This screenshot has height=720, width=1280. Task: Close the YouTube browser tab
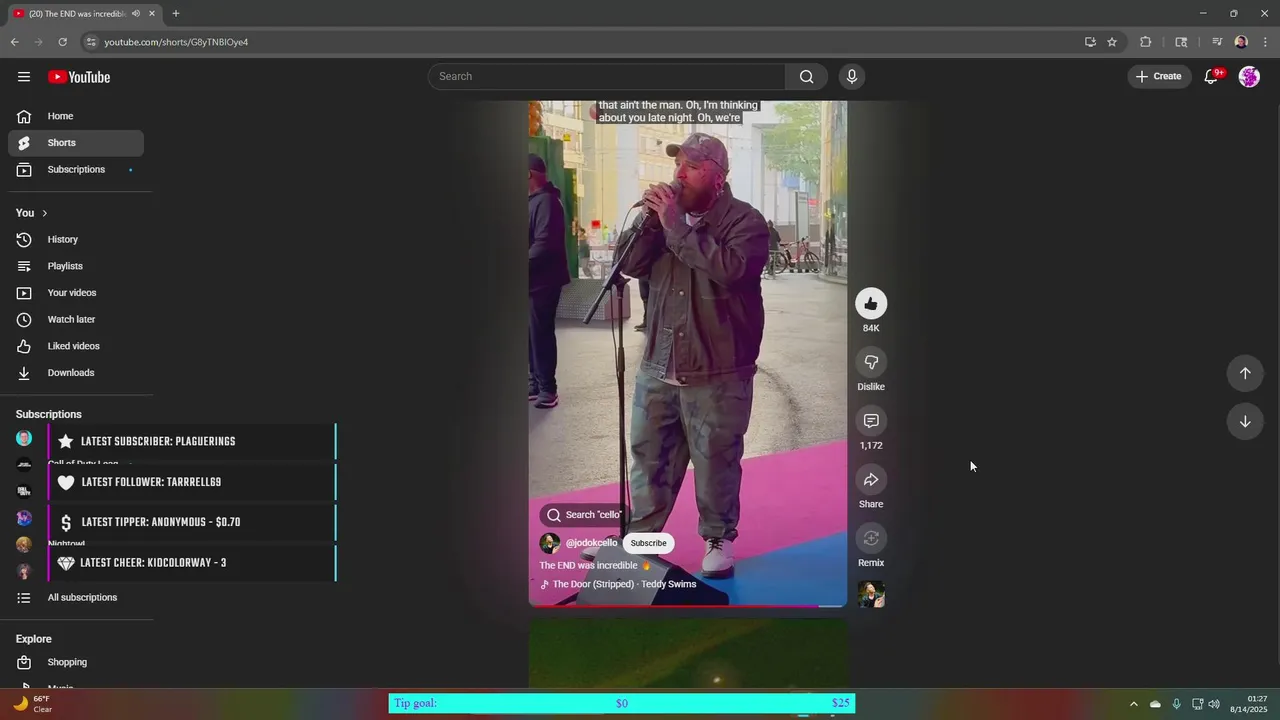point(152,14)
